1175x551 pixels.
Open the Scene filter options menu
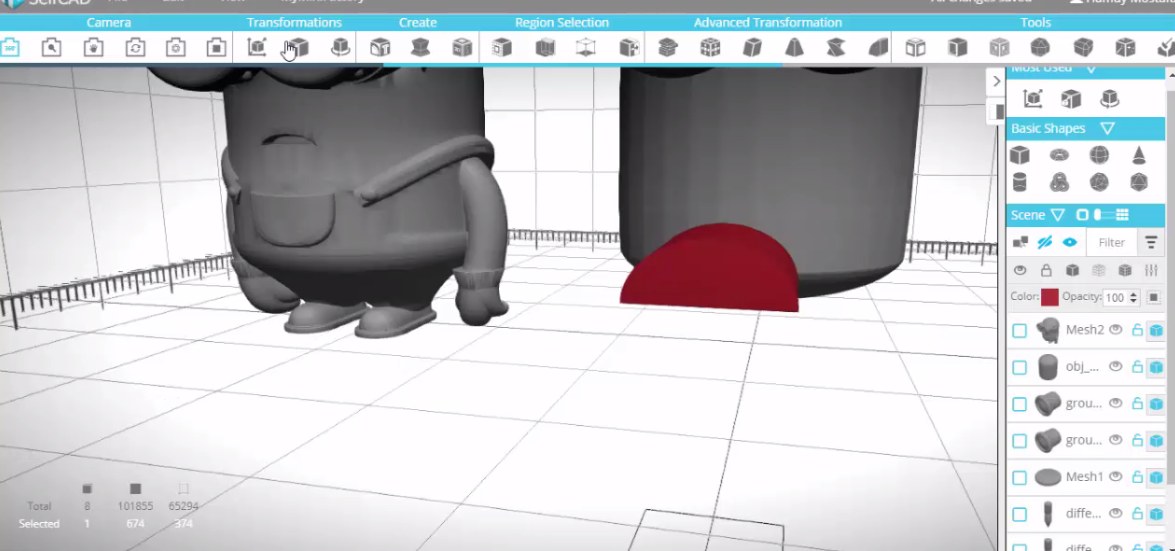click(1151, 242)
